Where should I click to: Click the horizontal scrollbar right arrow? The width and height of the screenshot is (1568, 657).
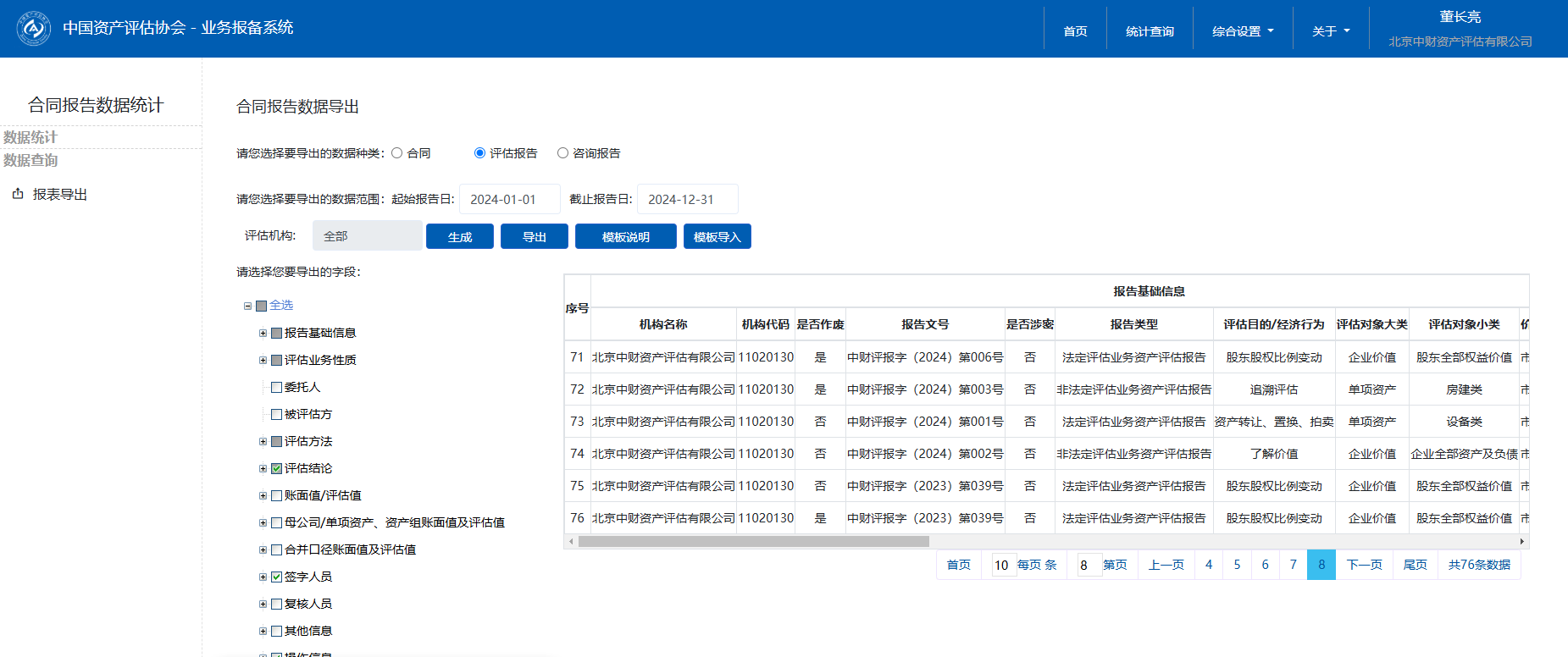coord(1522,541)
